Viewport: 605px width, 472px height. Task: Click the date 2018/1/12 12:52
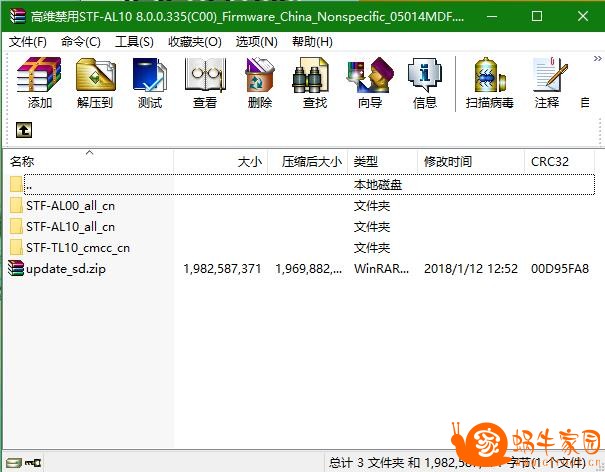(471, 269)
